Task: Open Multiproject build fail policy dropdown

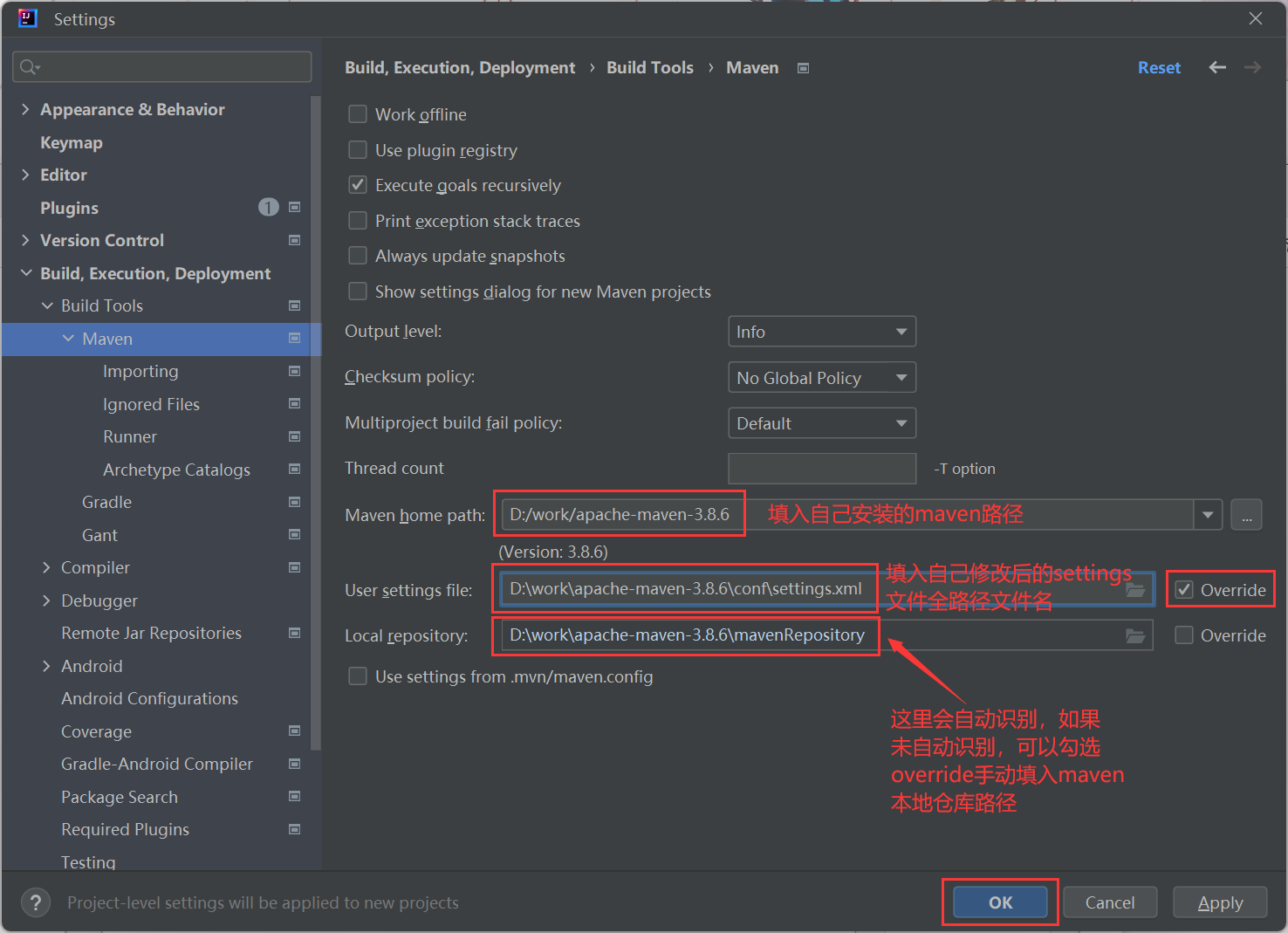Action: 822,423
